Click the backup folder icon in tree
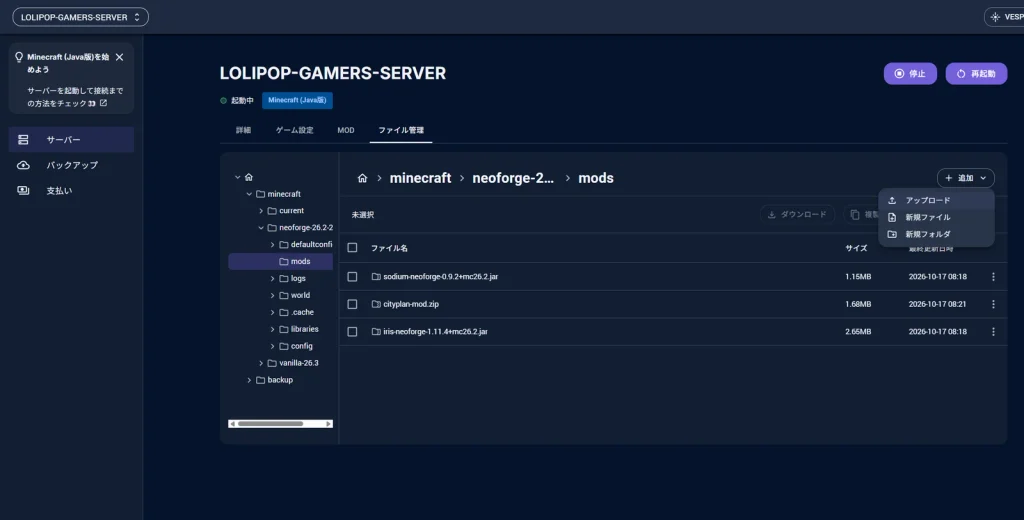This screenshot has width=1024, height=520. click(x=260, y=380)
